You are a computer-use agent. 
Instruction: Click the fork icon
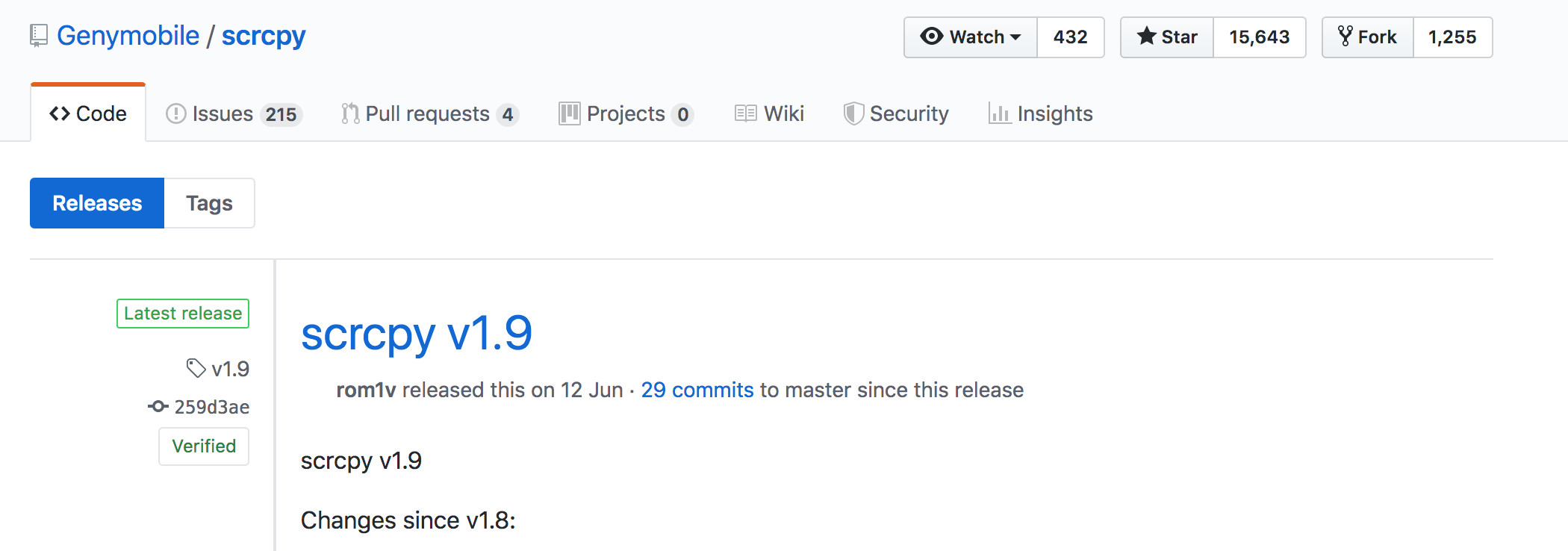click(1345, 36)
